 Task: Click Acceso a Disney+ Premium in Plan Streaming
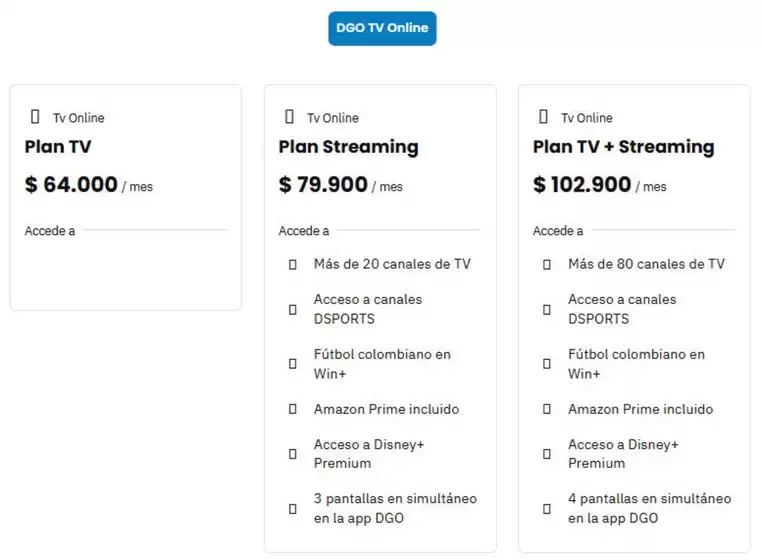[x=369, y=454]
